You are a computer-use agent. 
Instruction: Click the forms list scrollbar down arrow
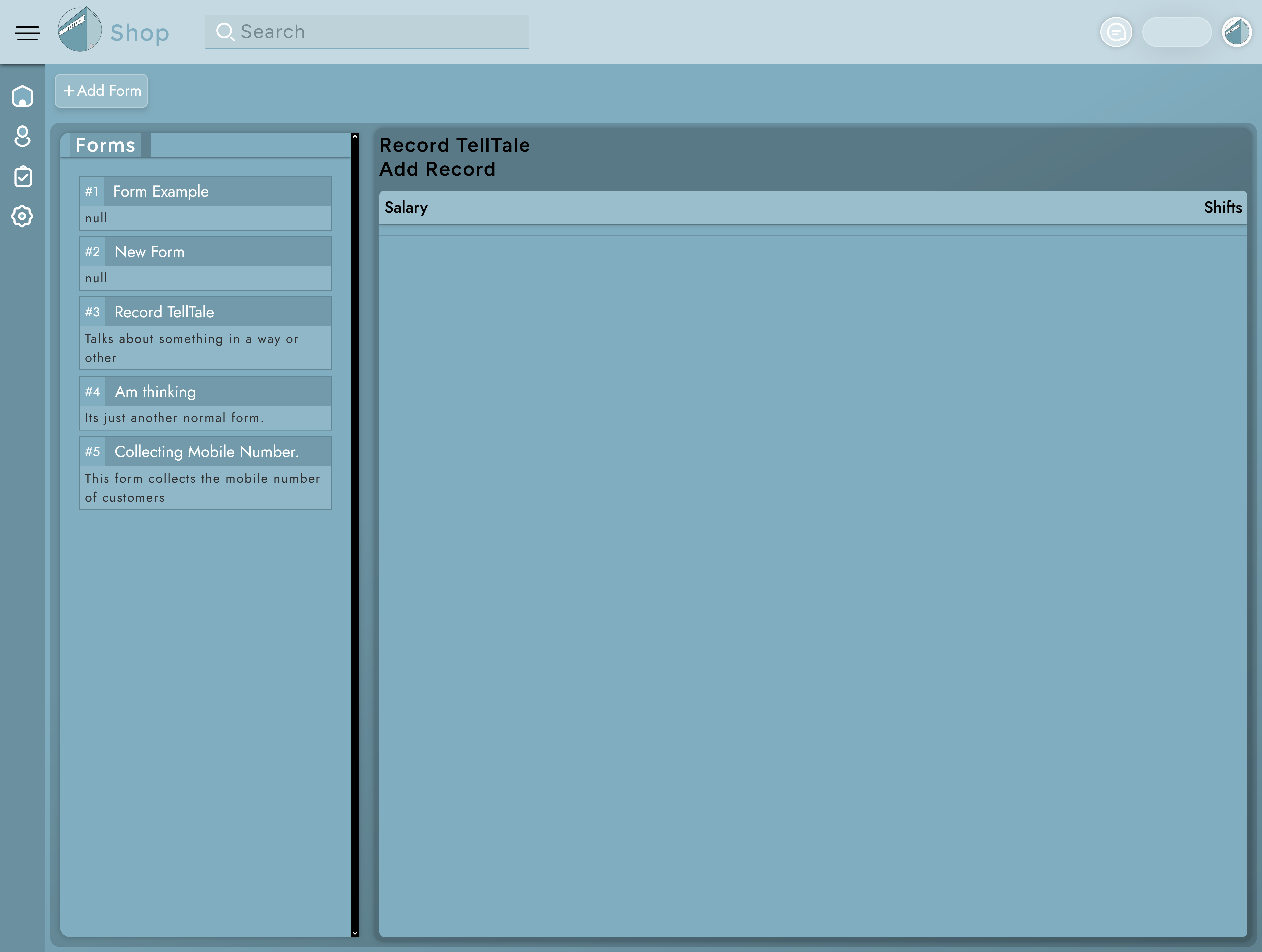(355, 933)
